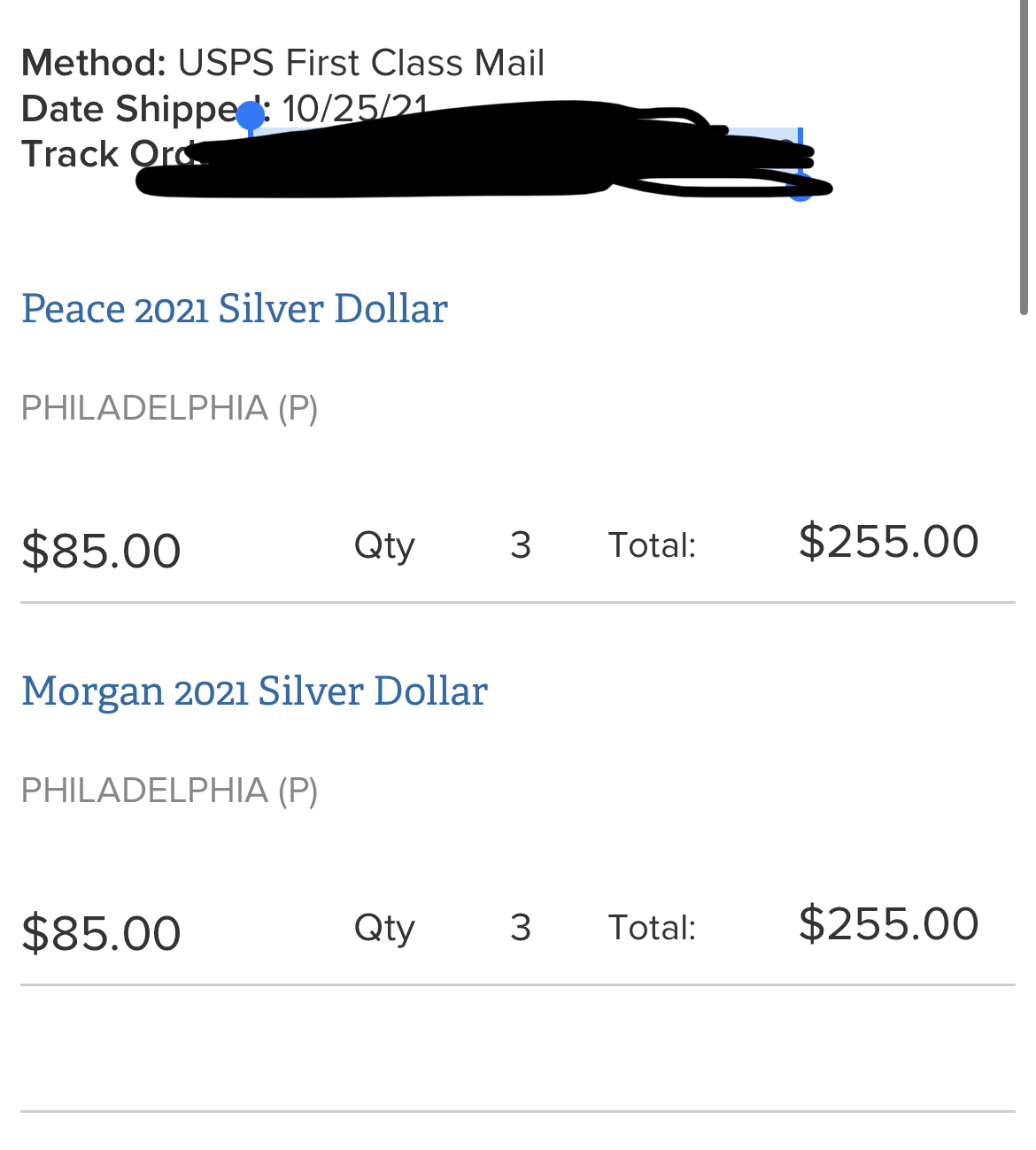Screen dimensions: 1036x1150
Task: Select the $85.00 price of Peace dollar
Action: point(102,551)
